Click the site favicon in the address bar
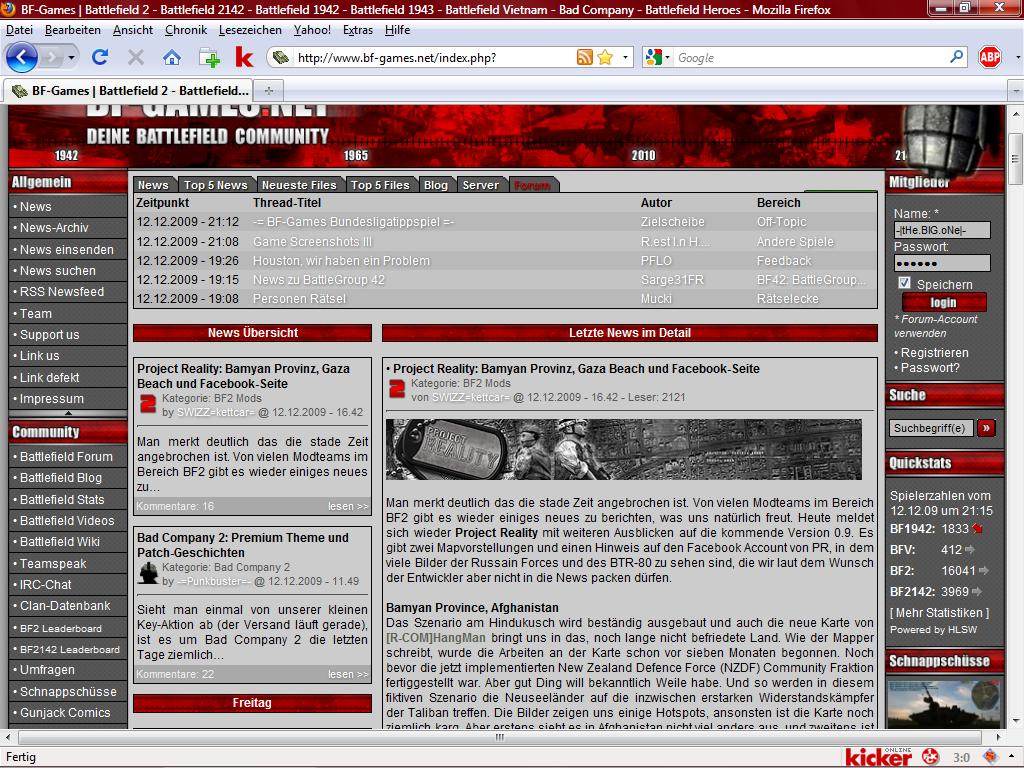 tap(281, 57)
